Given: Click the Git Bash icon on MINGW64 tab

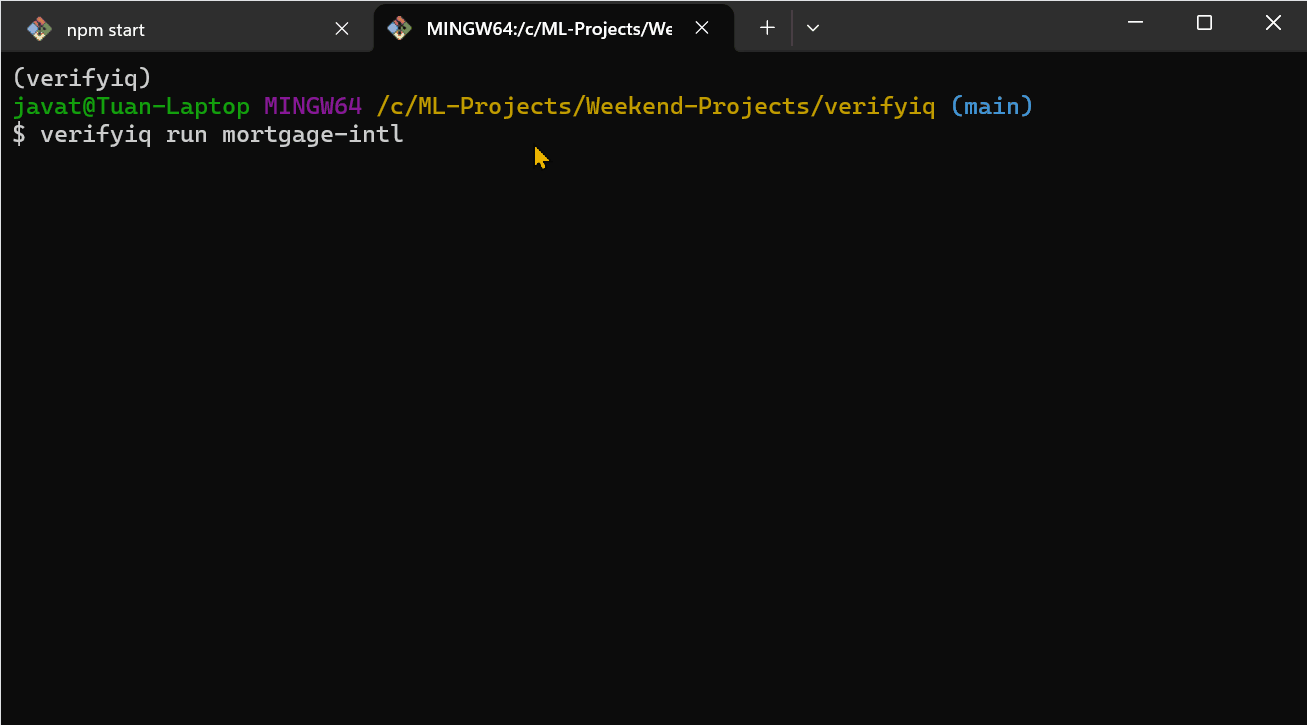Looking at the screenshot, I should click(400, 28).
